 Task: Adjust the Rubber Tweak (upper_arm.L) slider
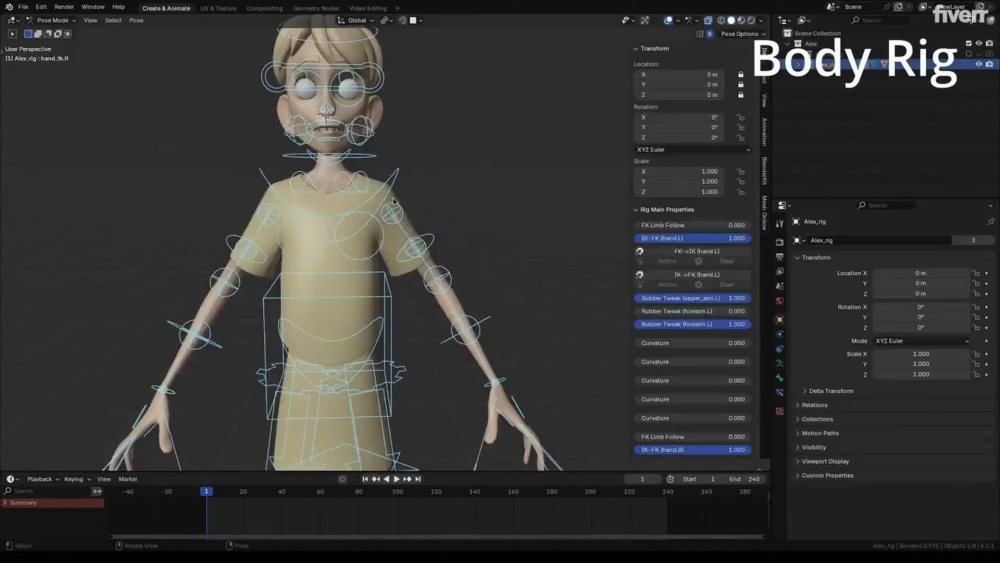[693, 298]
